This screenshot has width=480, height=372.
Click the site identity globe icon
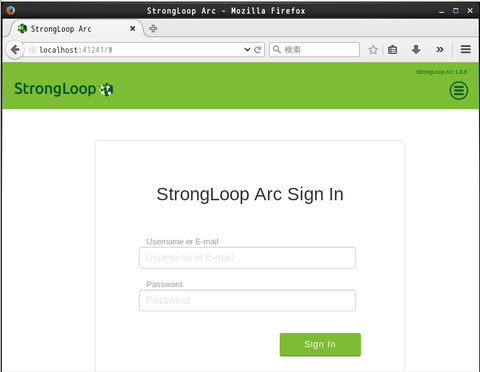pyautogui.click(x=32, y=50)
